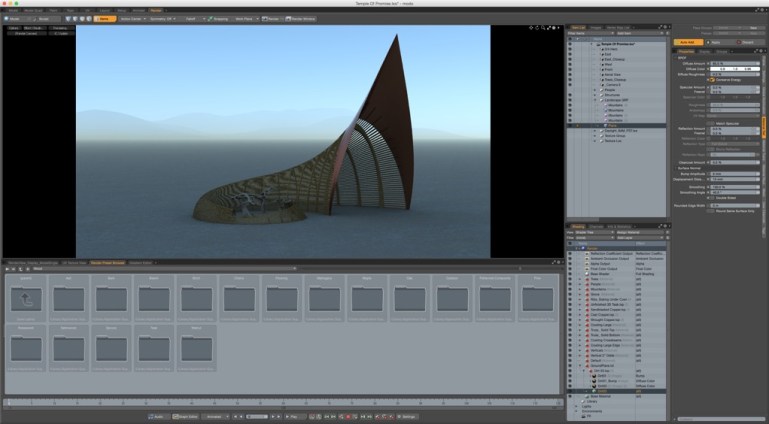769x424 pixels.
Task: Select Edges selection mode icon
Action: (x=75, y=19)
